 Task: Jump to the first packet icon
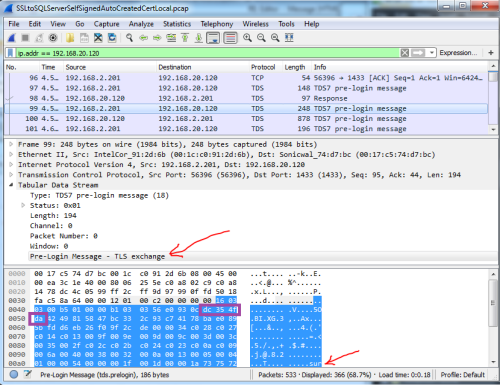[x=185, y=38]
